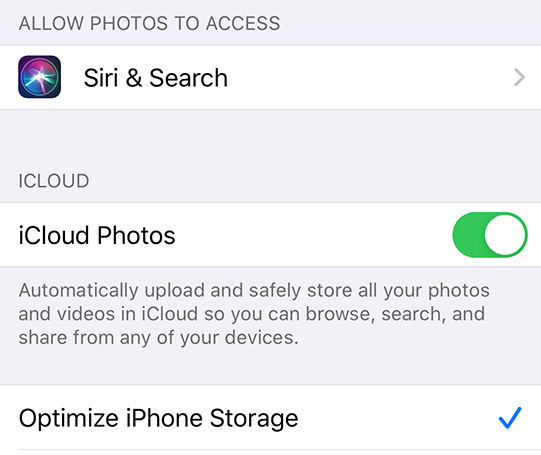Tap the Siri app icon

40,77
